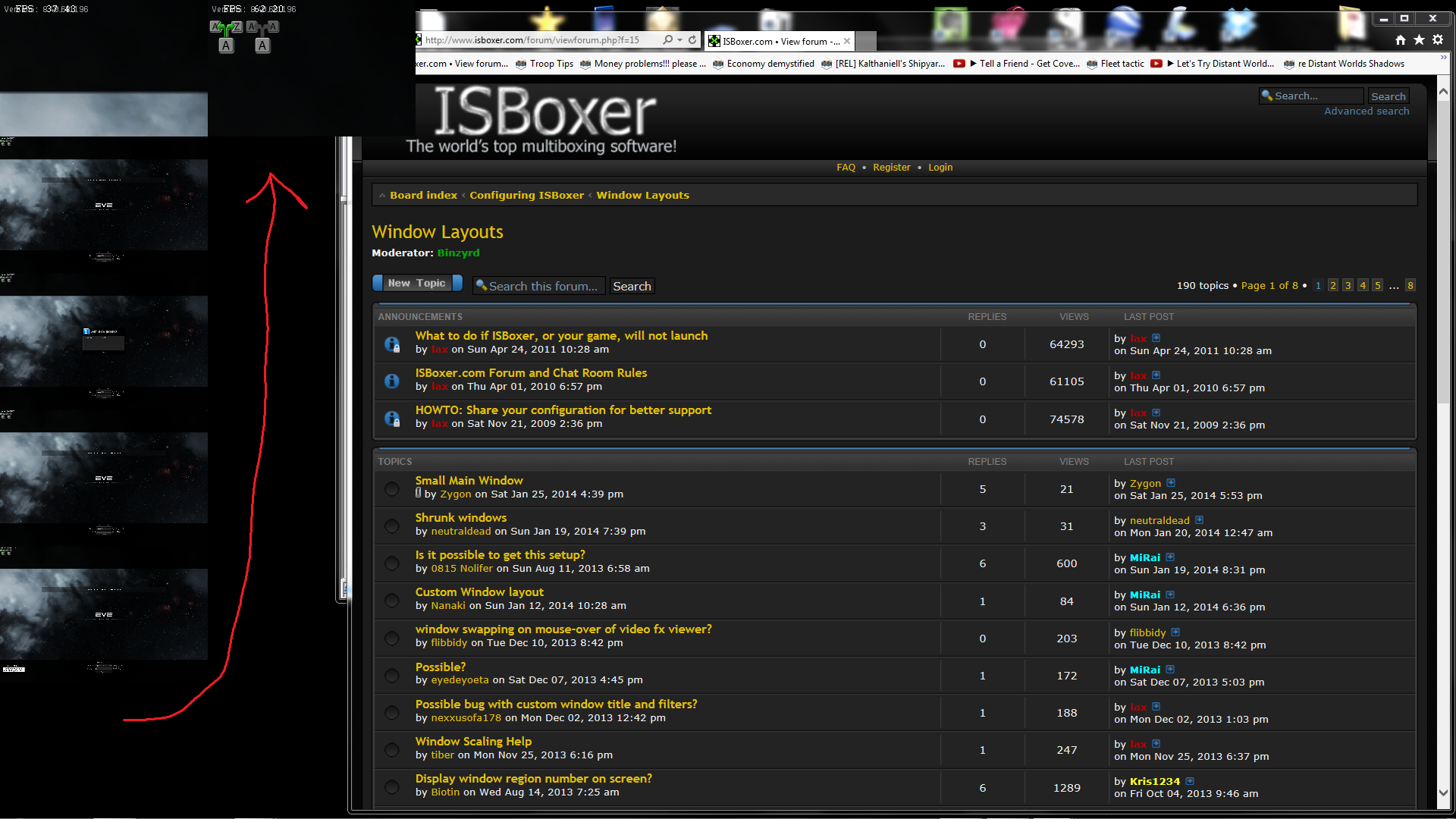Click the browser Home icon

(x=1401, y=39)
